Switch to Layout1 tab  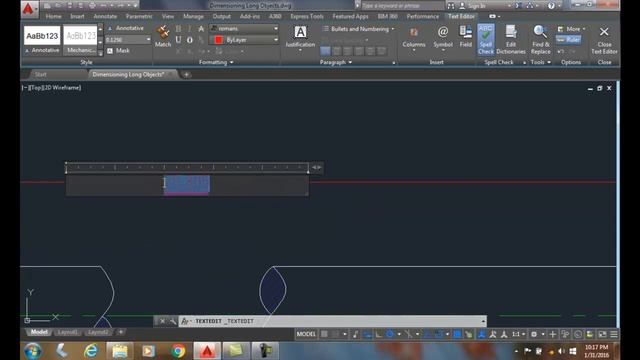(x=67, y=332)
